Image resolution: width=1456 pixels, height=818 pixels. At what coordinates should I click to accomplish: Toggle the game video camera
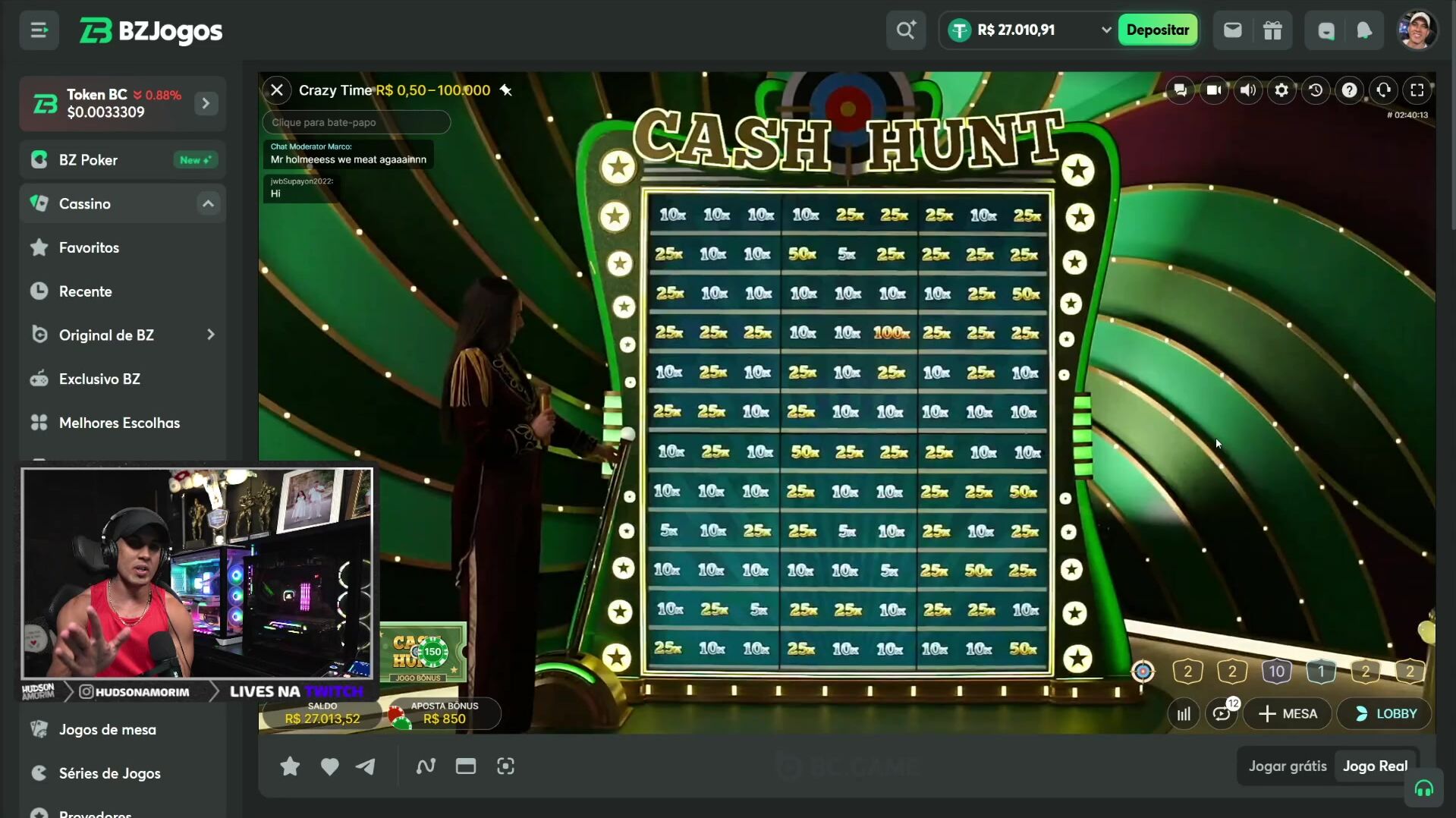click(1214, 90)
